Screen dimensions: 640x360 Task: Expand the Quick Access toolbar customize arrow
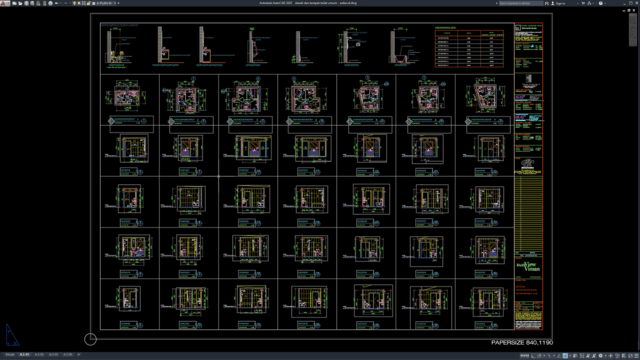pyautogui.click(x=118, y=3)
